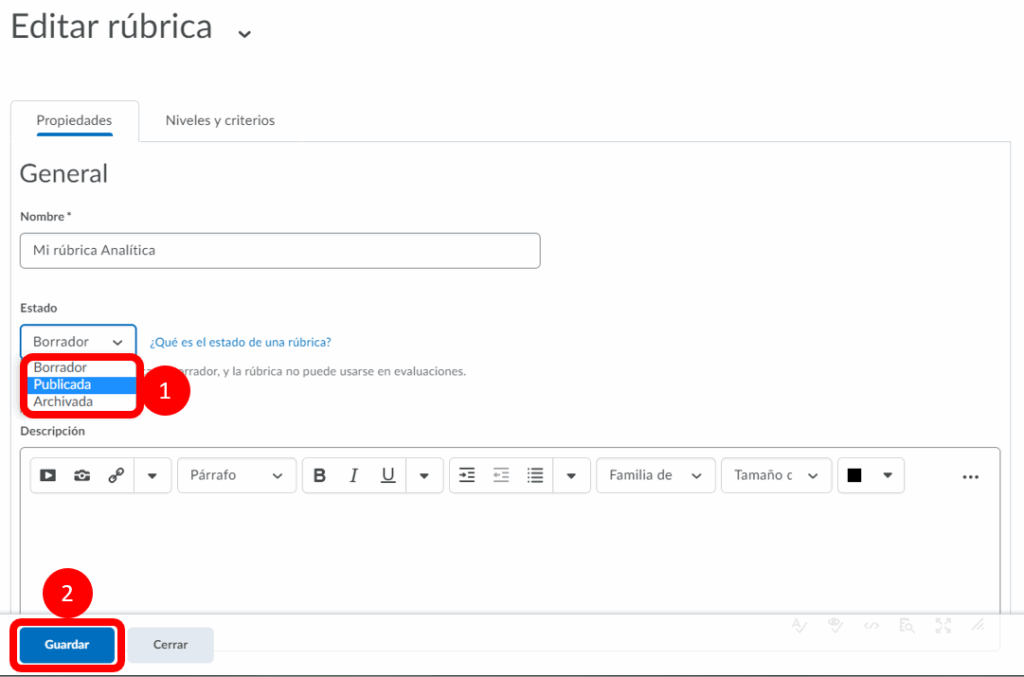Click the insert media (Insertar elementos) icon
Image resolution: width=1024 pixels, height=677 pixels.
(x=48, y=476)
